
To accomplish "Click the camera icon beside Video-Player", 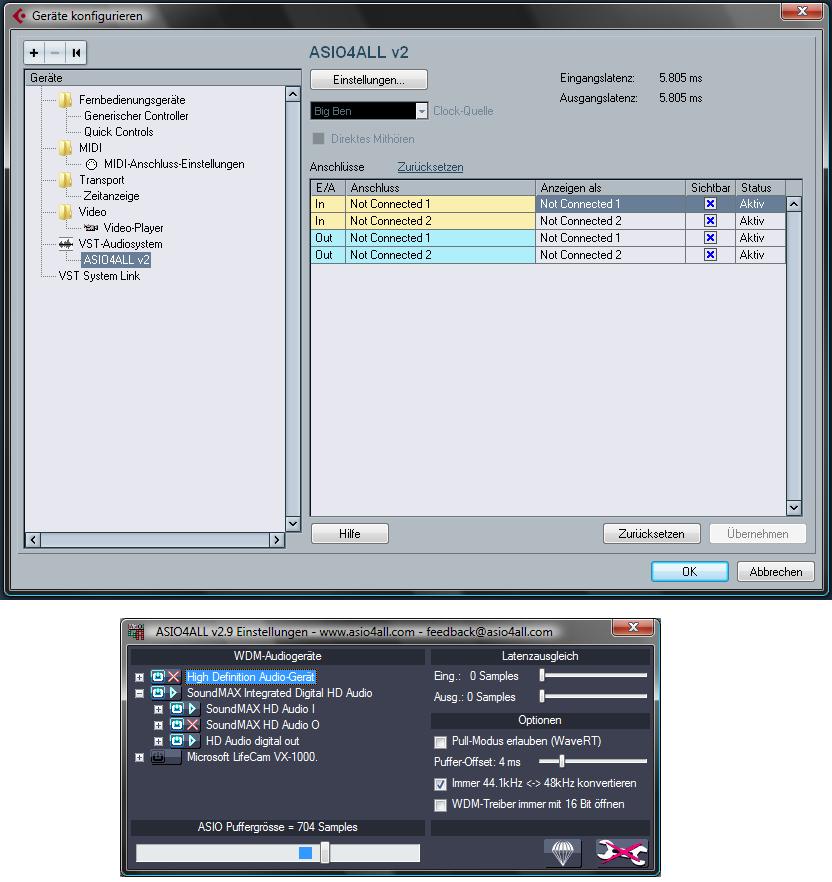I will (91, 228).
